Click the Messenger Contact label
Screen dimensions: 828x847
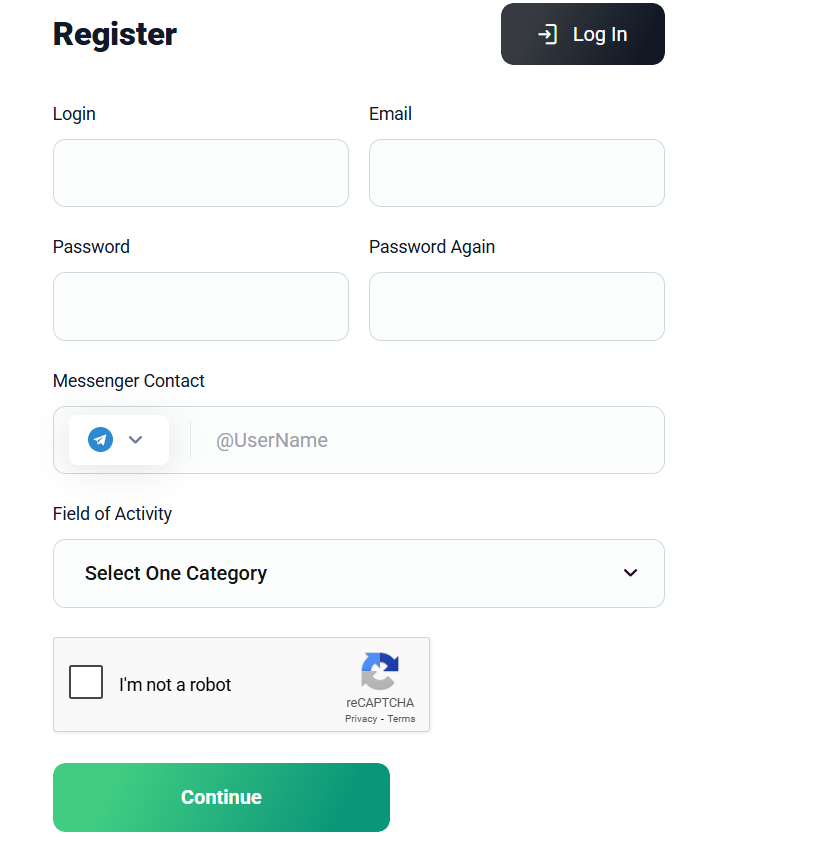(x=129, y=381)
